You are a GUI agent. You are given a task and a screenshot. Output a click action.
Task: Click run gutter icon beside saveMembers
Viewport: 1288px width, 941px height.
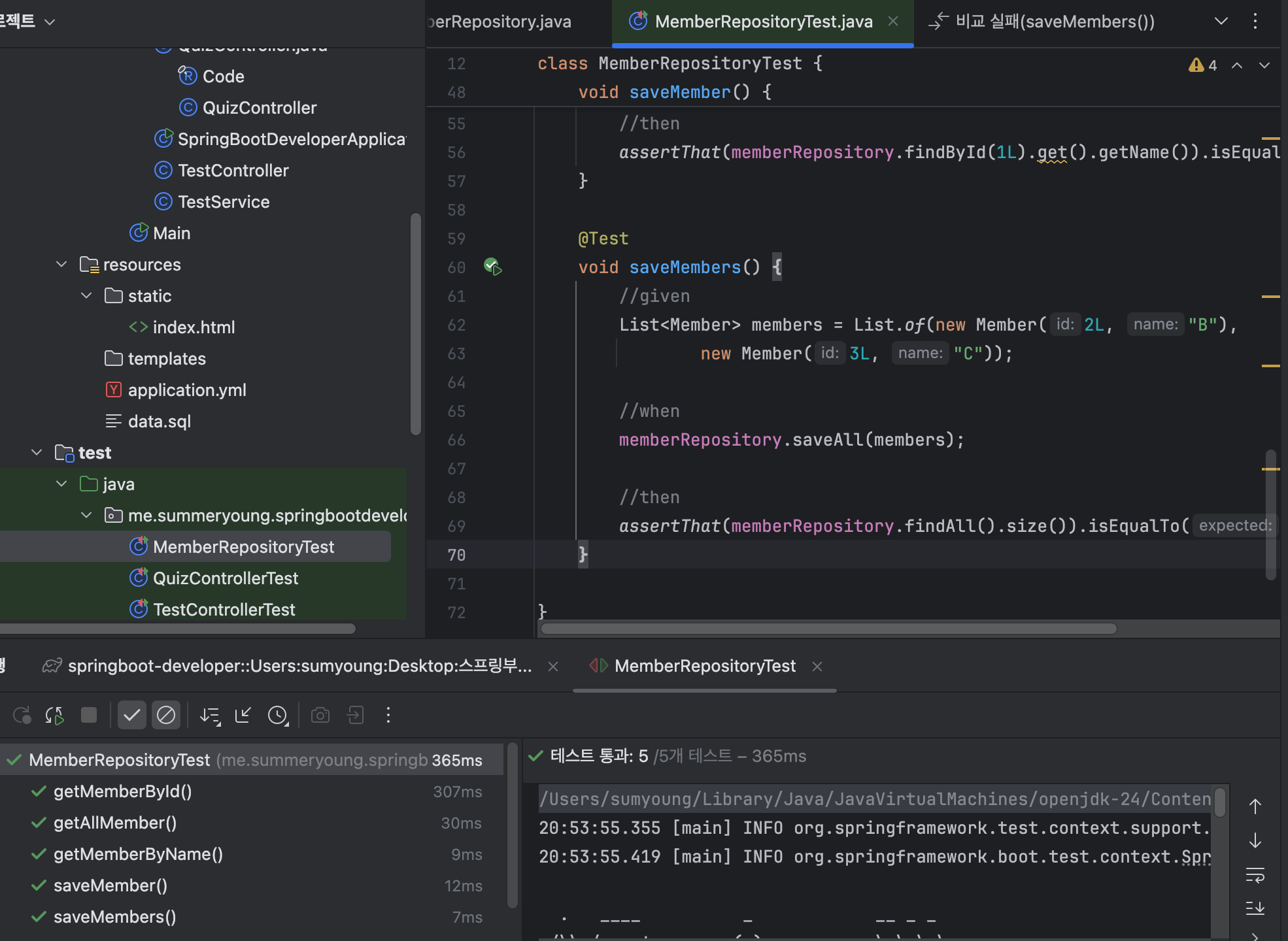pyautogui.click(x=492, y=267)
